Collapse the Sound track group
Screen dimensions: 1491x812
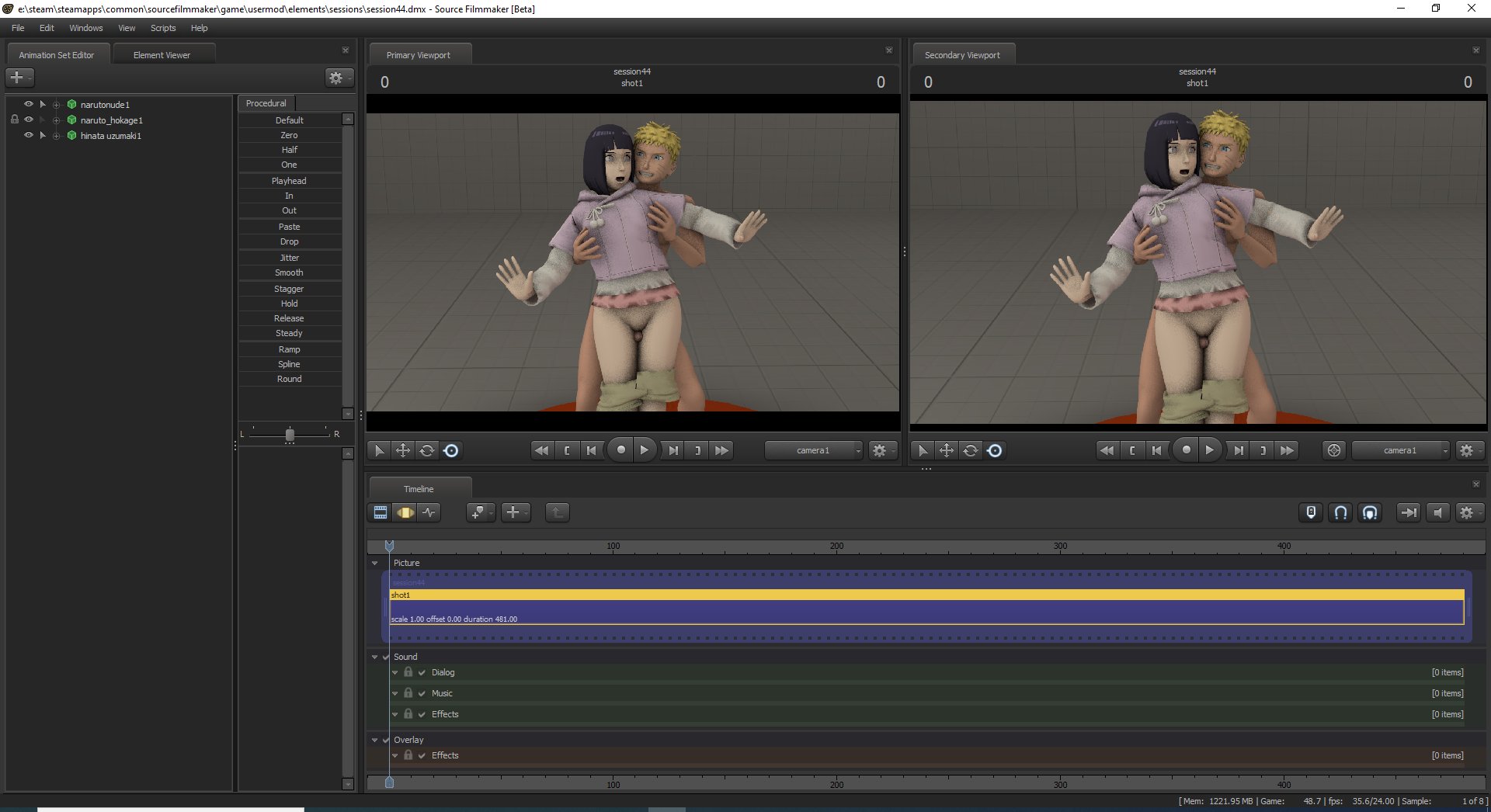tap(375, 657)
